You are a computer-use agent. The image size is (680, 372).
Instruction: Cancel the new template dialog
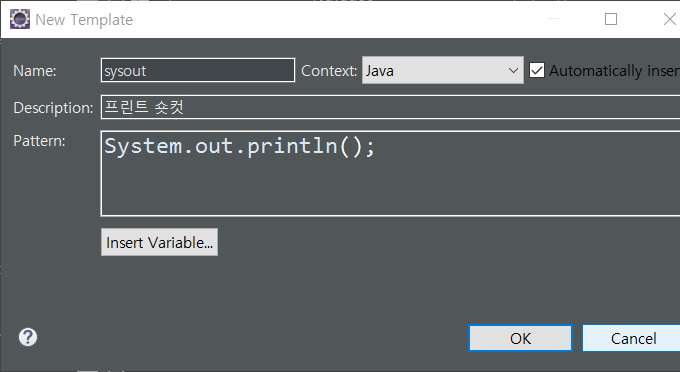(x=633, y=338)
